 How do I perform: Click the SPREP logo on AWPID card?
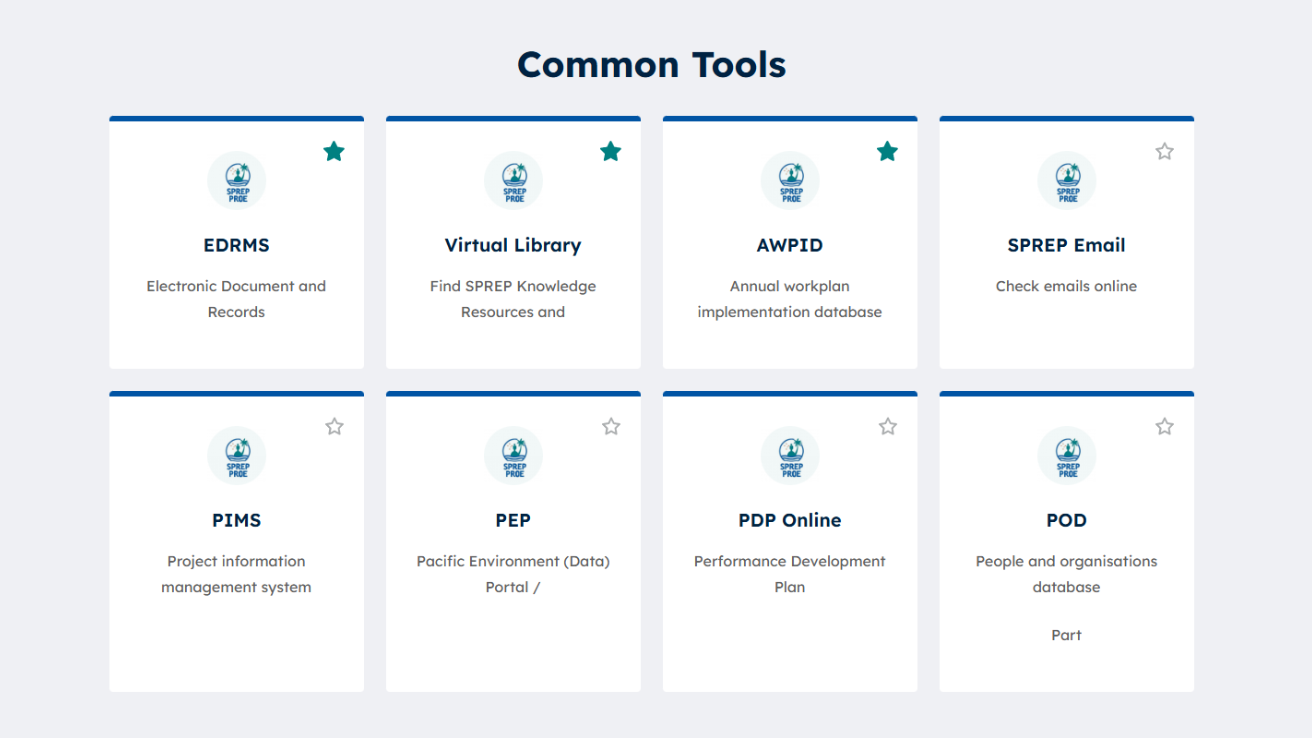click(790, 181)
